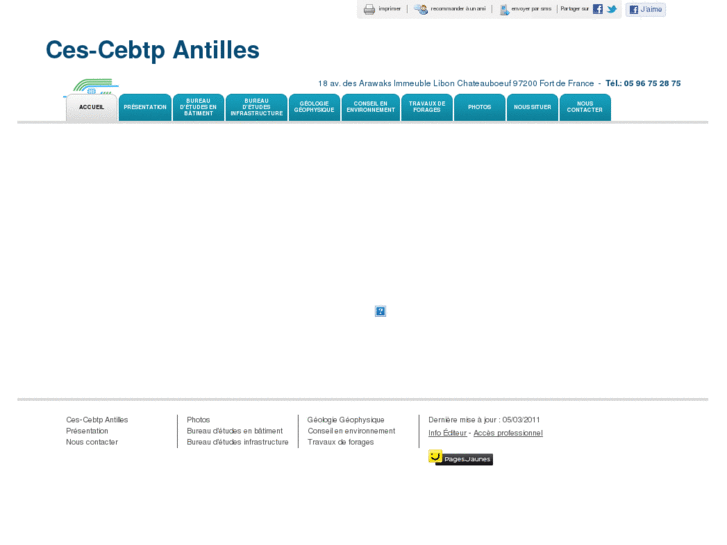Open the Nous contacter tab
727x545 pixels.
(585, 108)
